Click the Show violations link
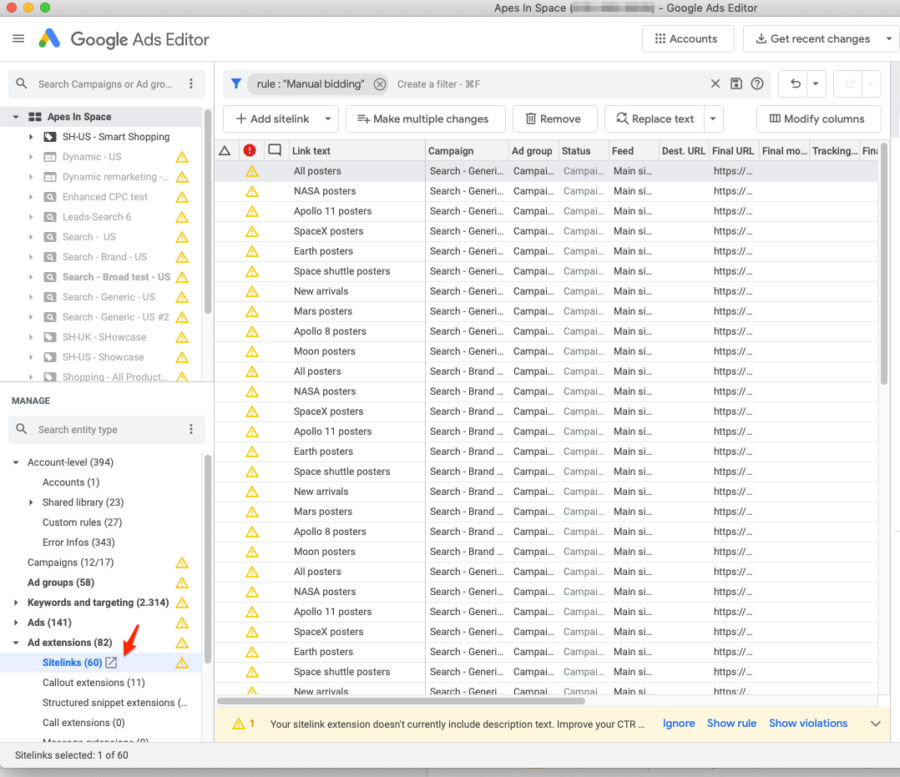 [808, 723]
